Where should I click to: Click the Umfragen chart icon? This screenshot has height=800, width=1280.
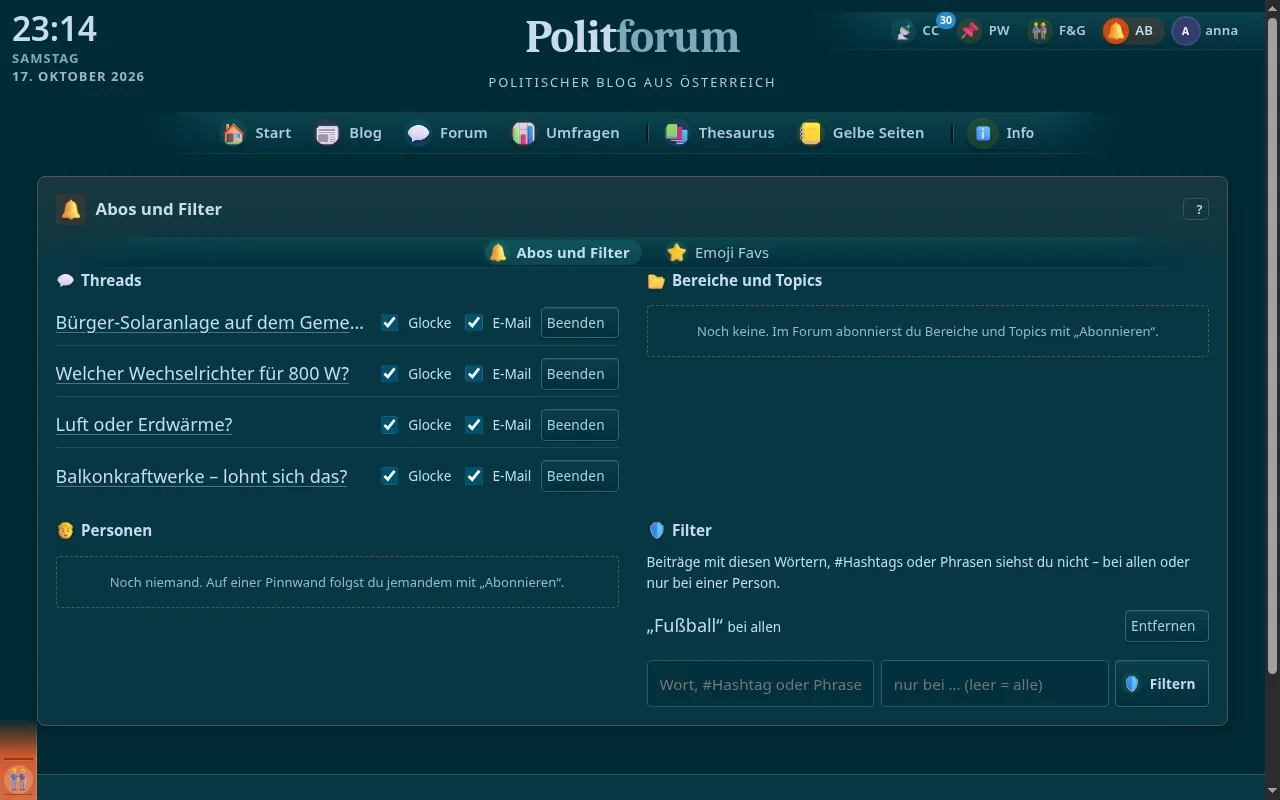[524, 133]
